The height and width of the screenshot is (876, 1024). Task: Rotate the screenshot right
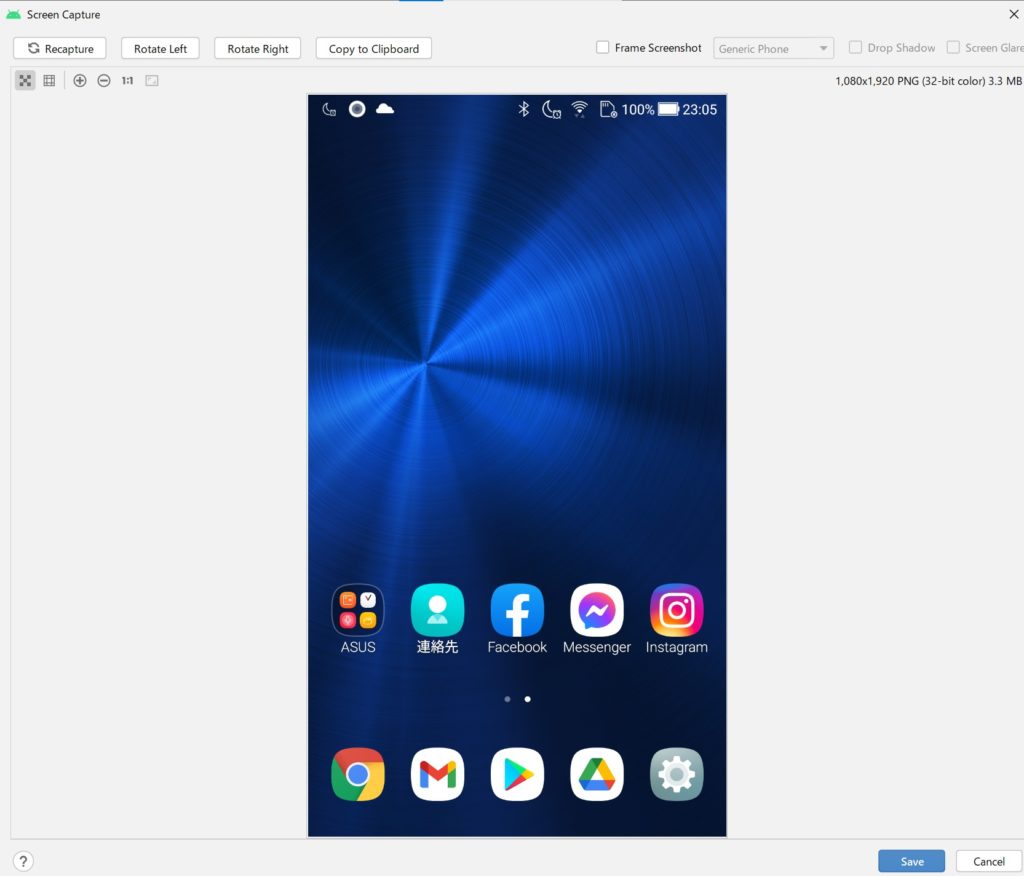[x=257, y=48]
